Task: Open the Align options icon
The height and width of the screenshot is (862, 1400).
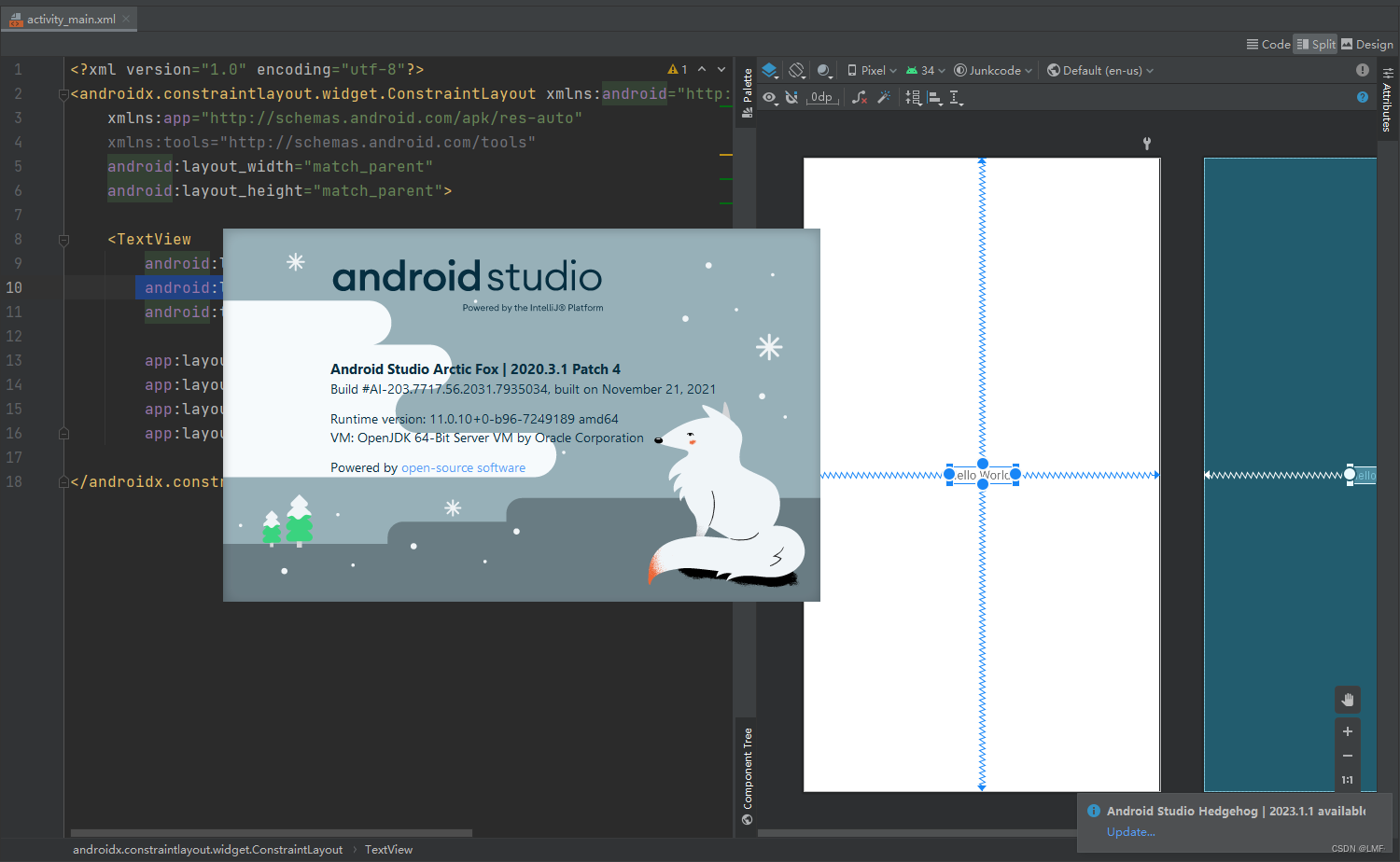Action: (935, 97)
